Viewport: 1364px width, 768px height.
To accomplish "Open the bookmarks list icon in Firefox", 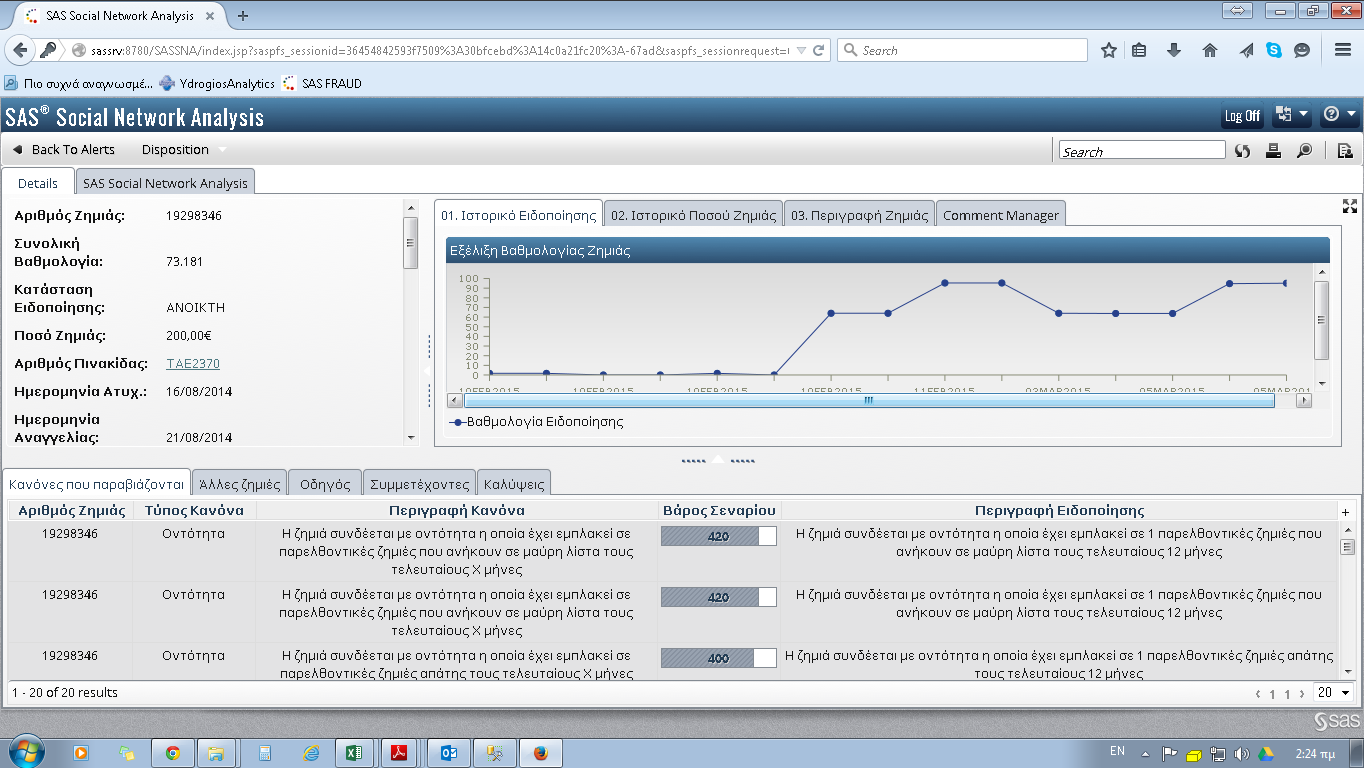I will (x=1139, y=50).
